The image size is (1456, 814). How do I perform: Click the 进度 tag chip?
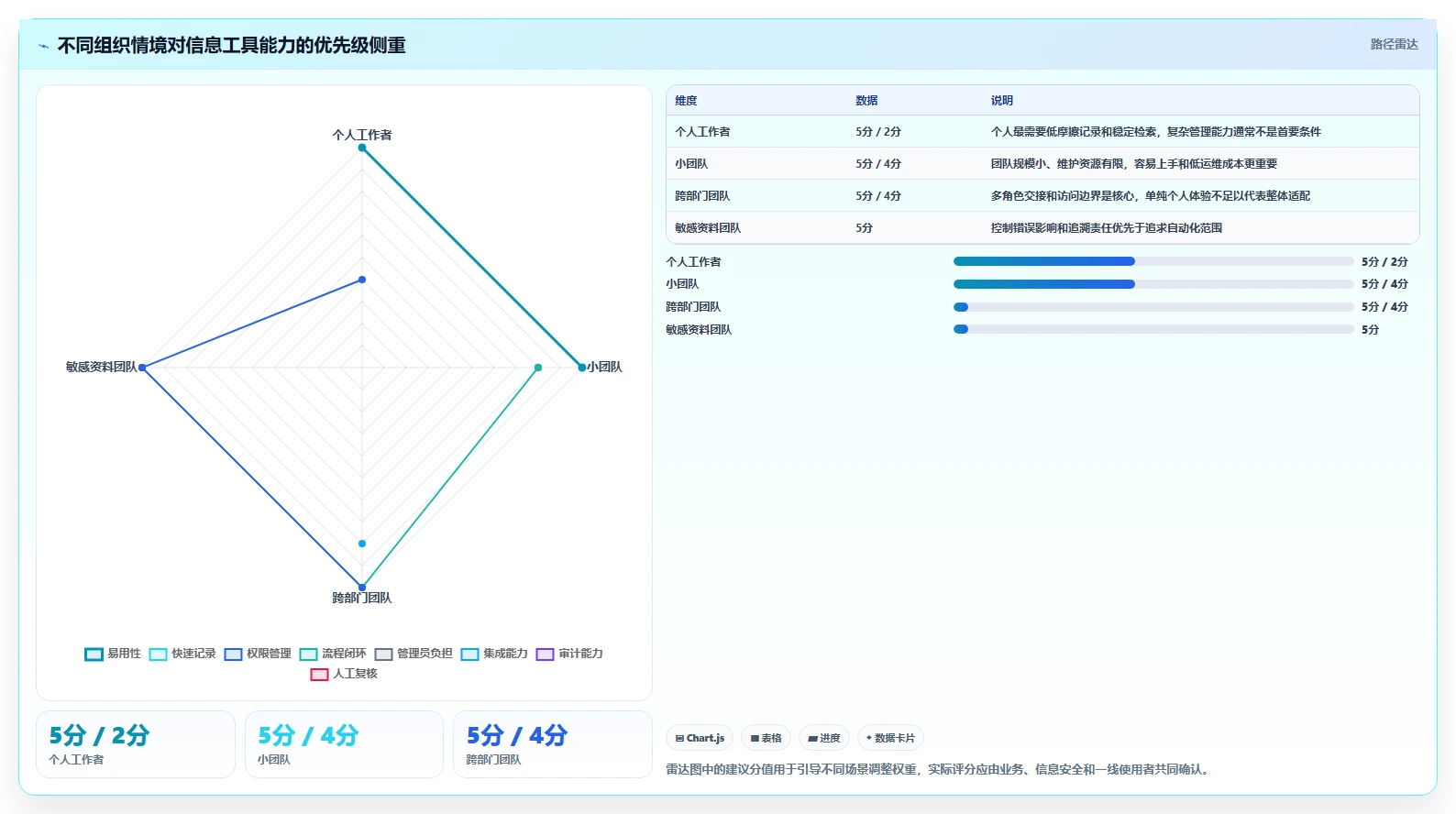824,738
